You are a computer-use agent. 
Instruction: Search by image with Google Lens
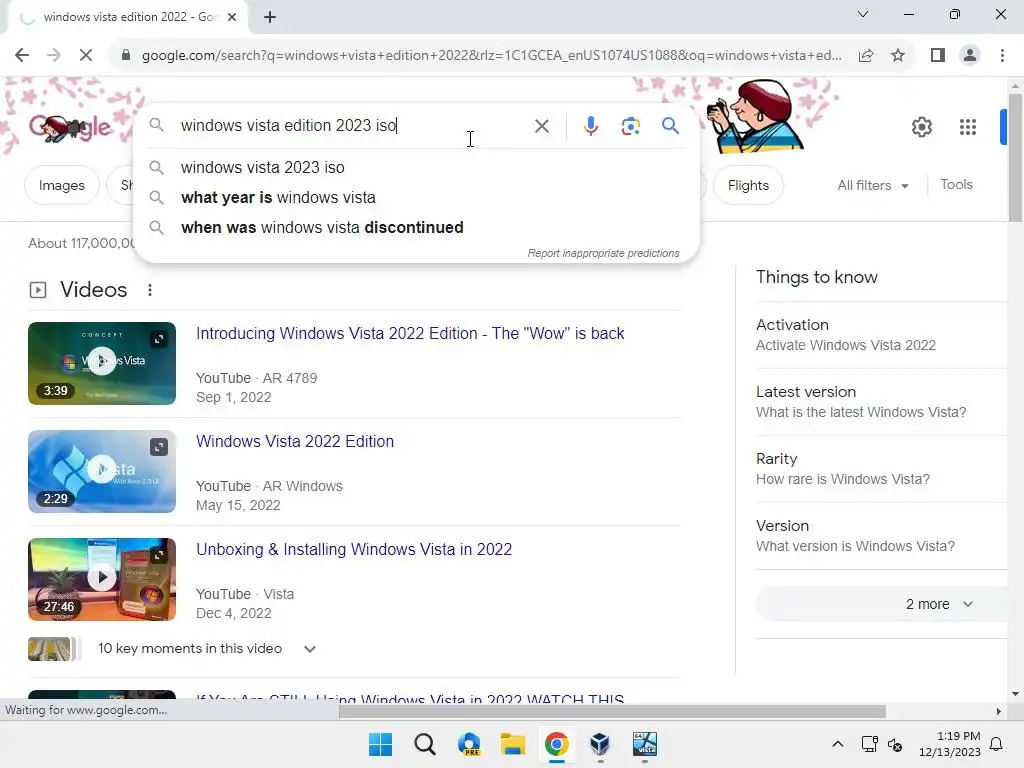(x=630, y=125)
